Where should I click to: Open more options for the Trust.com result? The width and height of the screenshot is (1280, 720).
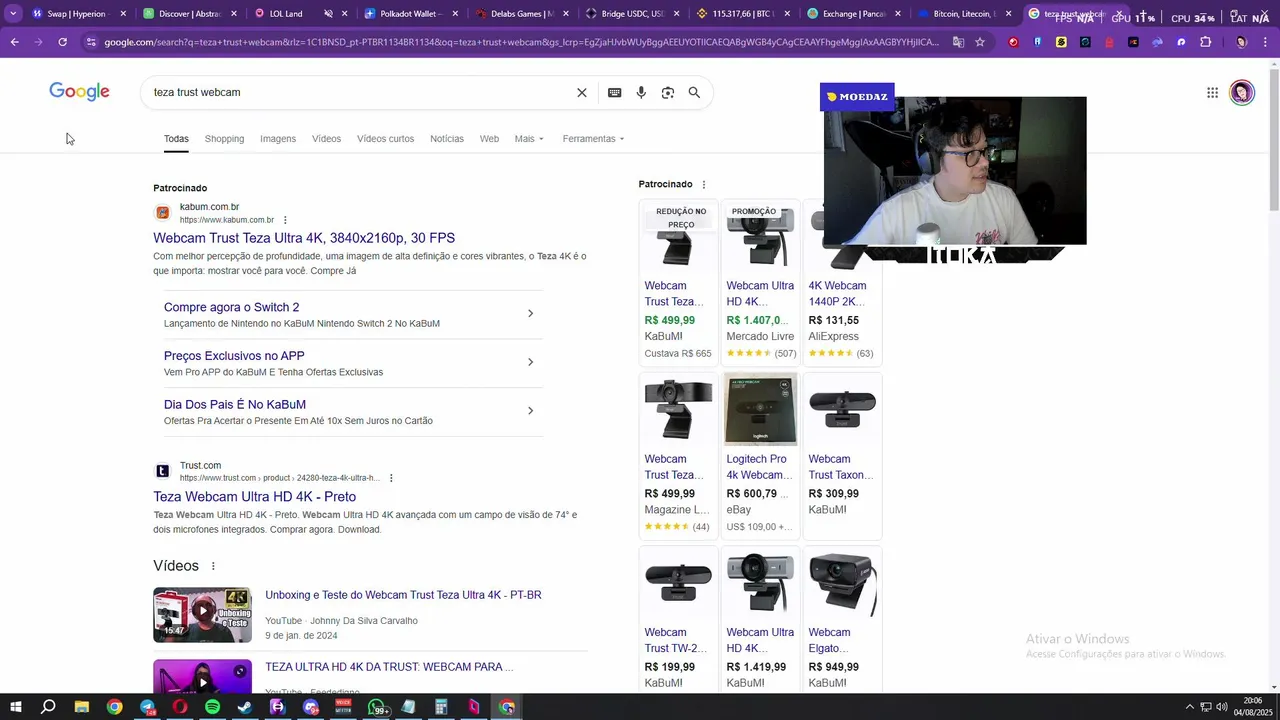pos(391,478)
